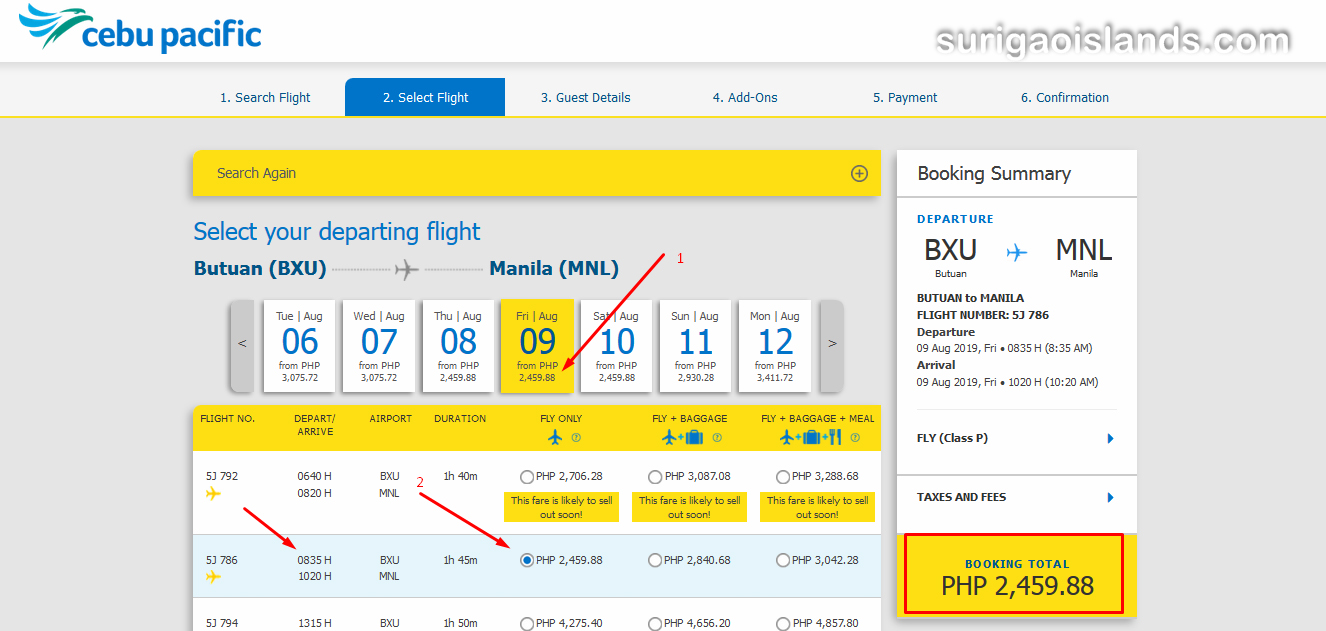This screenshot has width=1326, height=631.
Task: Expand FLY (Class P) fare details arrow
Action: [x=1111, y=439]
